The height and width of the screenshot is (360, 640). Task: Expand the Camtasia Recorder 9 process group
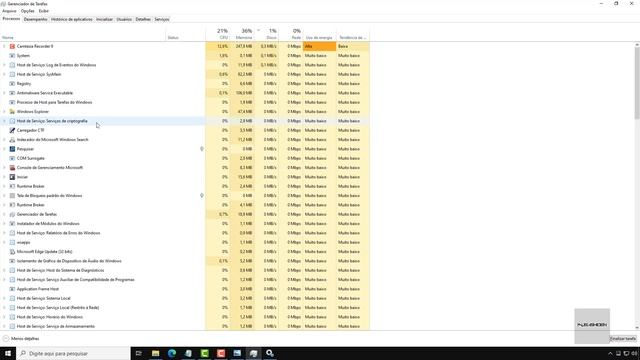(4, 46)
